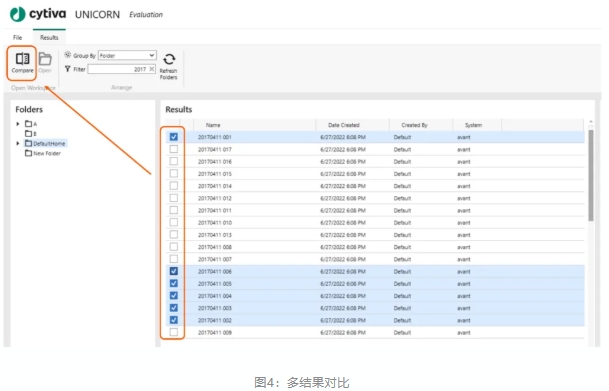This screenshot has width=609, height=391.
Task: Sort by Name column header
Action: [213, 125]
